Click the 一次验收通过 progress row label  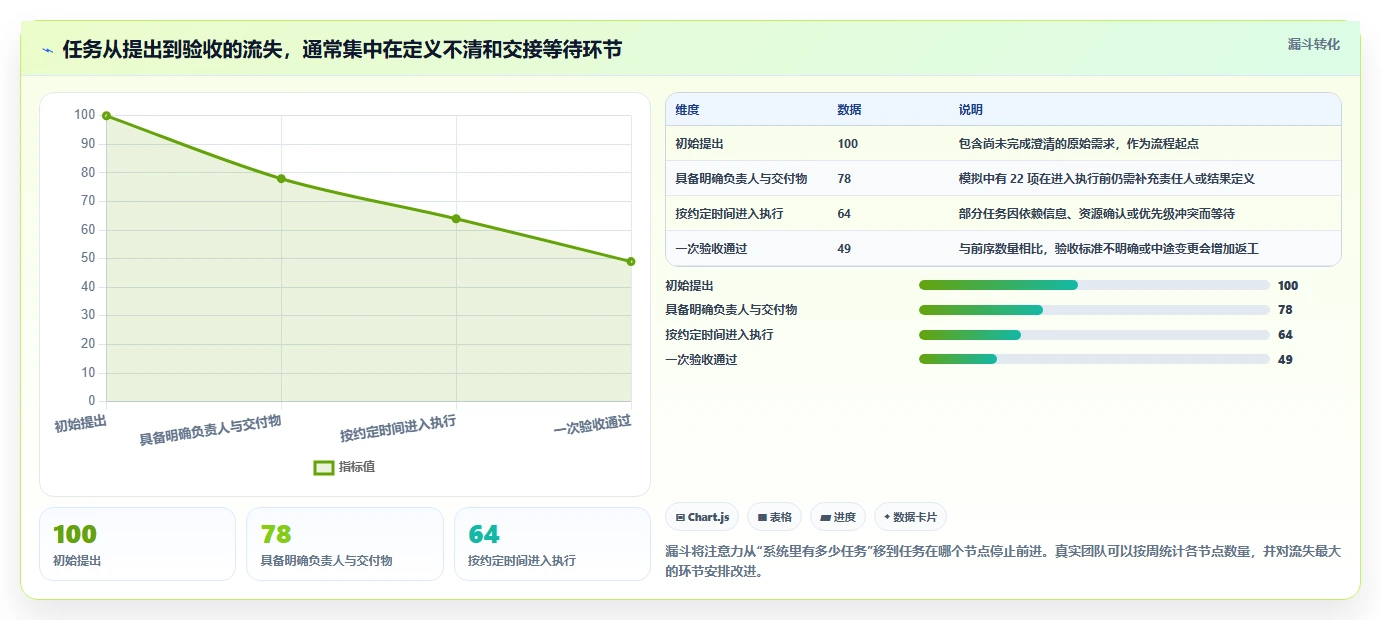(x=701, y=359)
